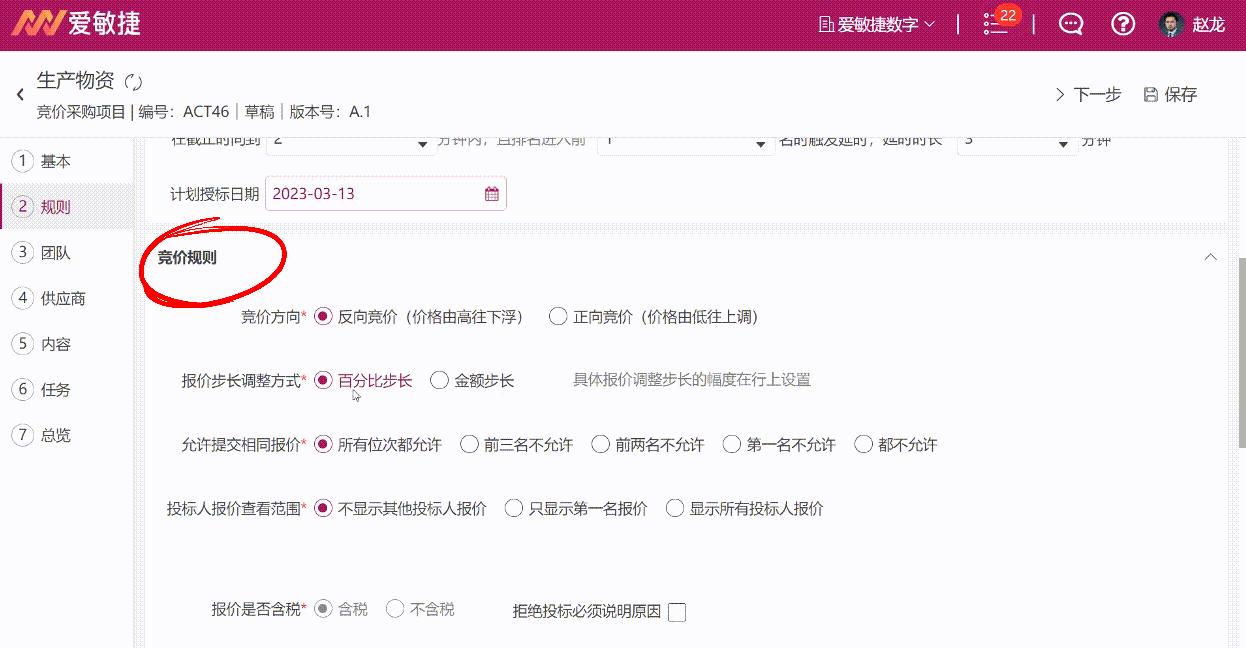
Task: Click the user avatar for 赵龙
Action: tap(1171, 23)
